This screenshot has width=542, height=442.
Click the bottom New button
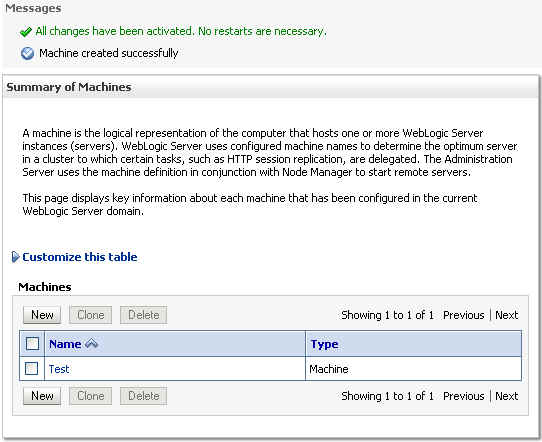click(42, 396)
